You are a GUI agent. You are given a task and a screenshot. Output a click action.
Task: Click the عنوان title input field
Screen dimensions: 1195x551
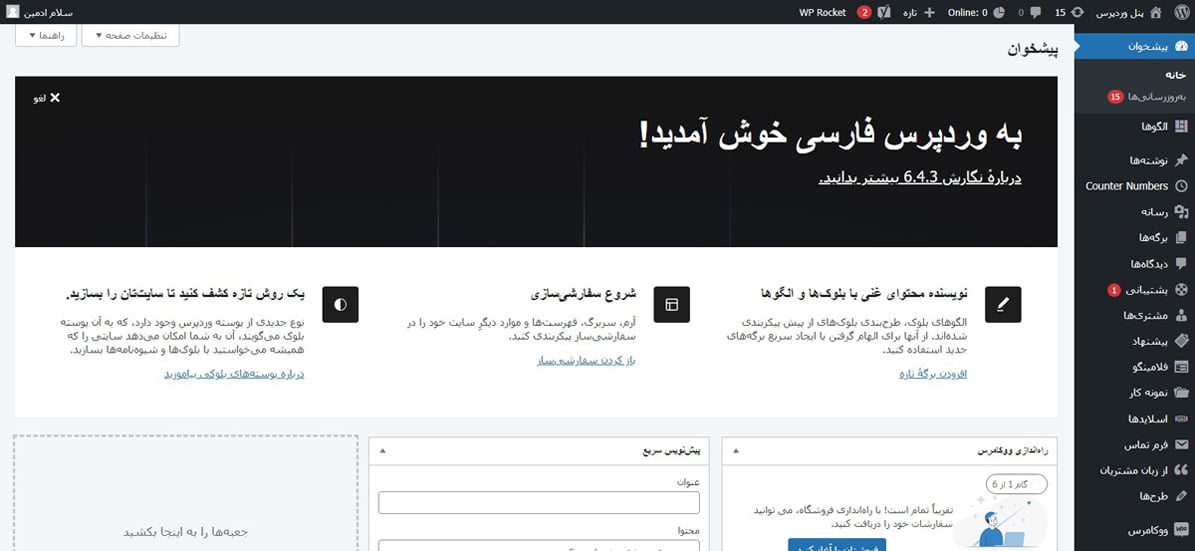(539, 503)
